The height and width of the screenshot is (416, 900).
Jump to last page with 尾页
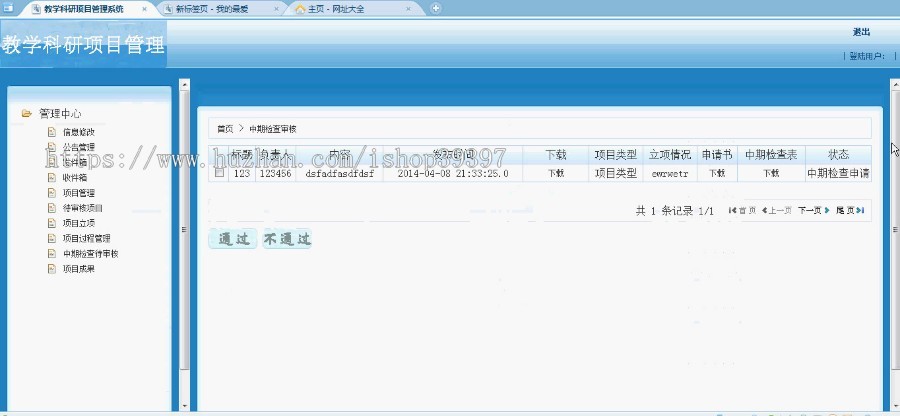[850, 211]
